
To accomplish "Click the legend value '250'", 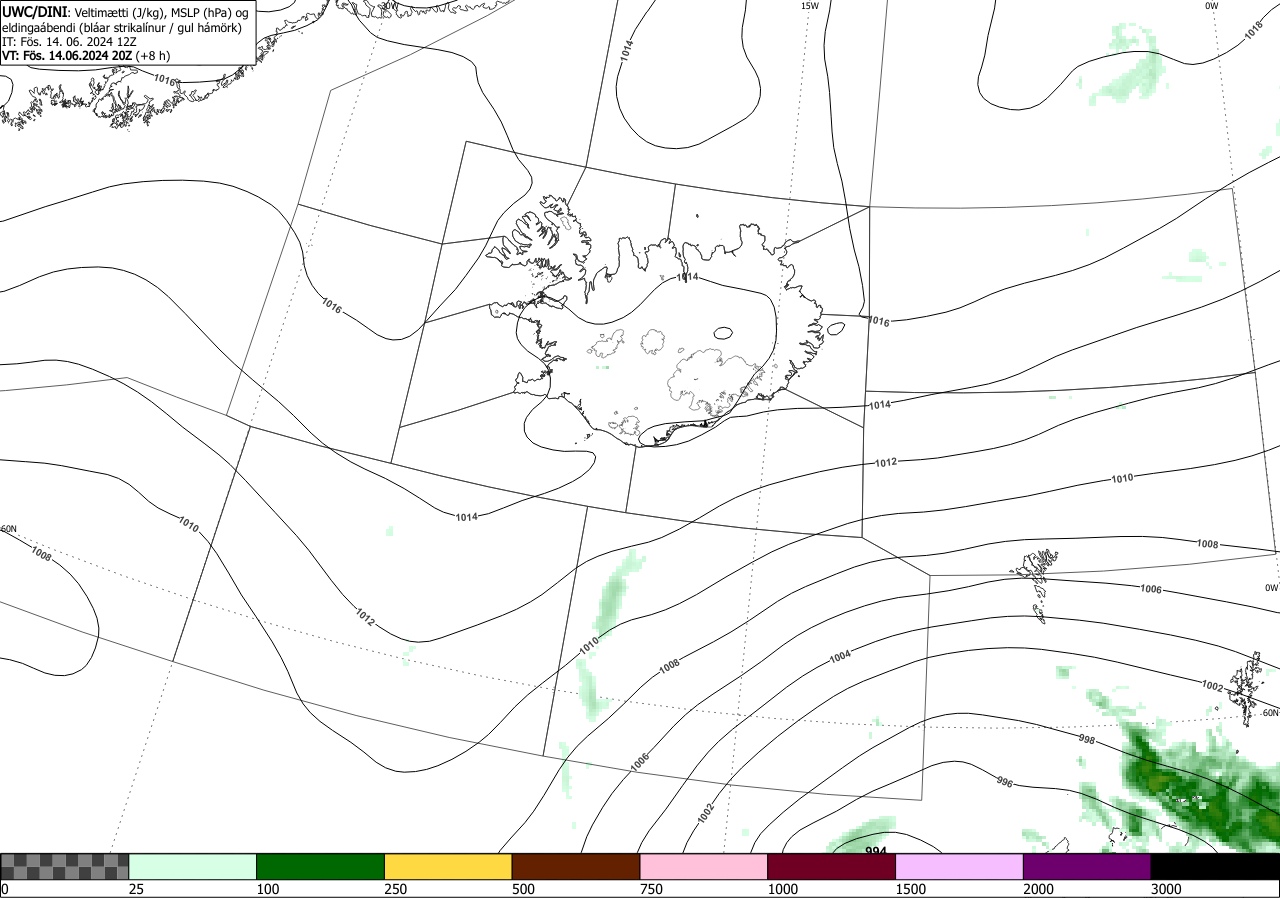I will coord(396,889).
